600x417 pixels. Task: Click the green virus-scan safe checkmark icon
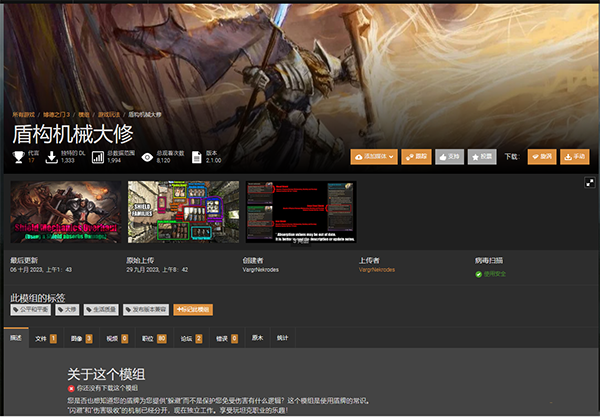[x=478, y=274]
